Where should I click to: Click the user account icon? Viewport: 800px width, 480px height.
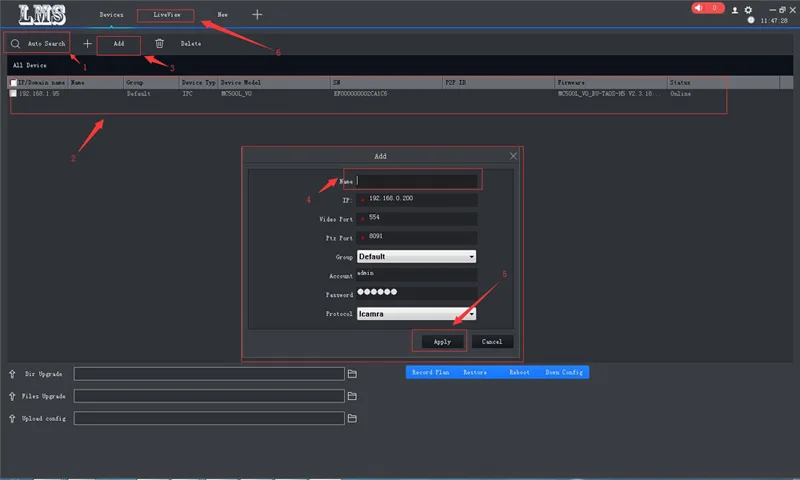coord(735,10)
